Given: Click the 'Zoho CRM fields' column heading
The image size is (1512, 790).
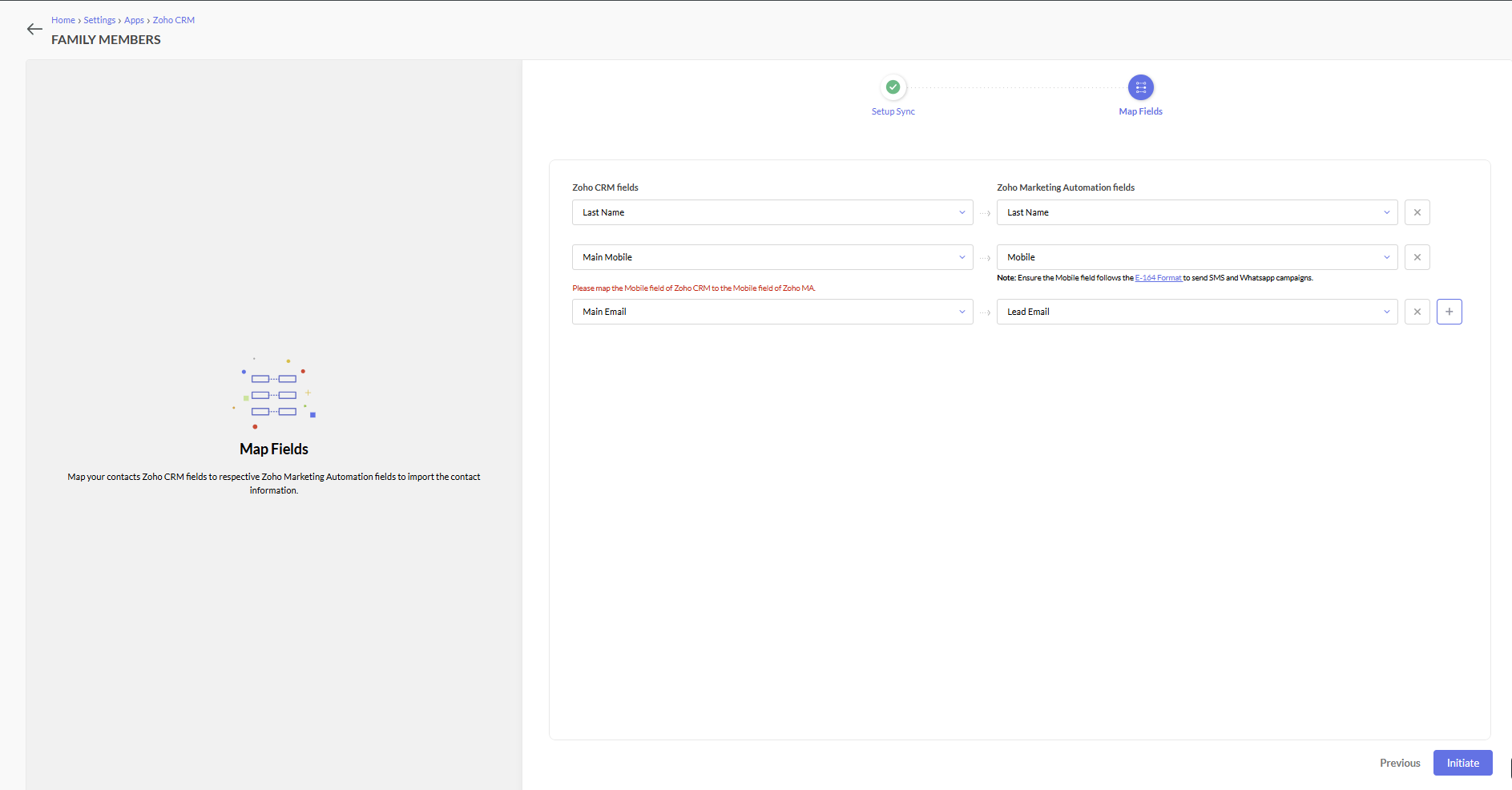Looking at the screenshot, I should [x=605, y=187].
